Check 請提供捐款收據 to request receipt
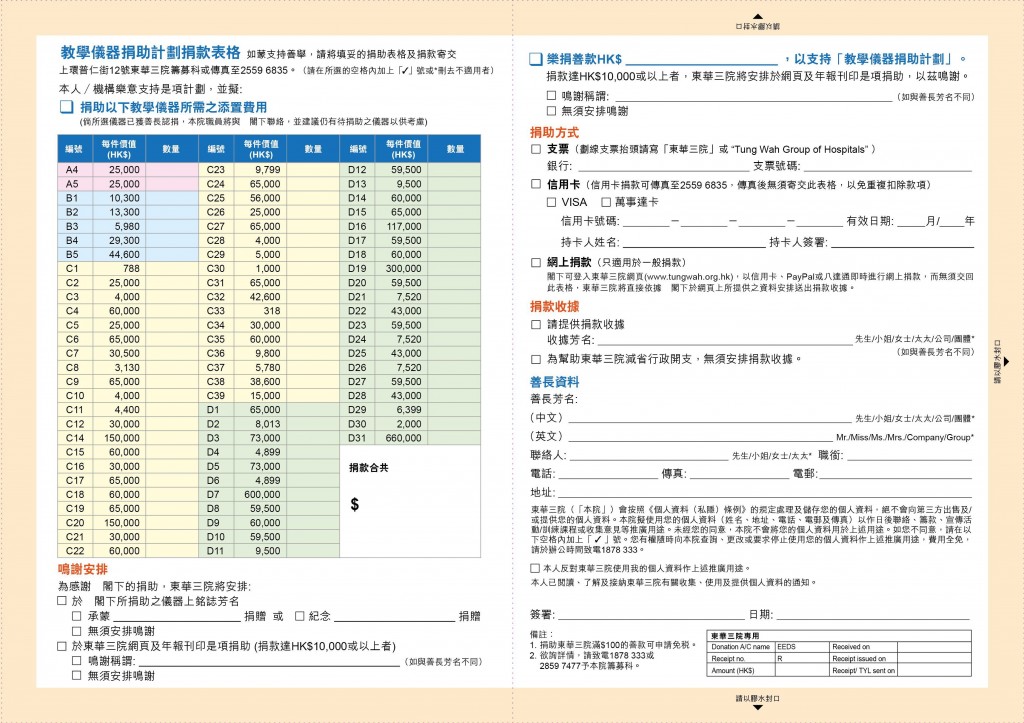Image resolution: width=1024 pixels, height=723 pixels. pyautogui.click(x=535, y=324)
